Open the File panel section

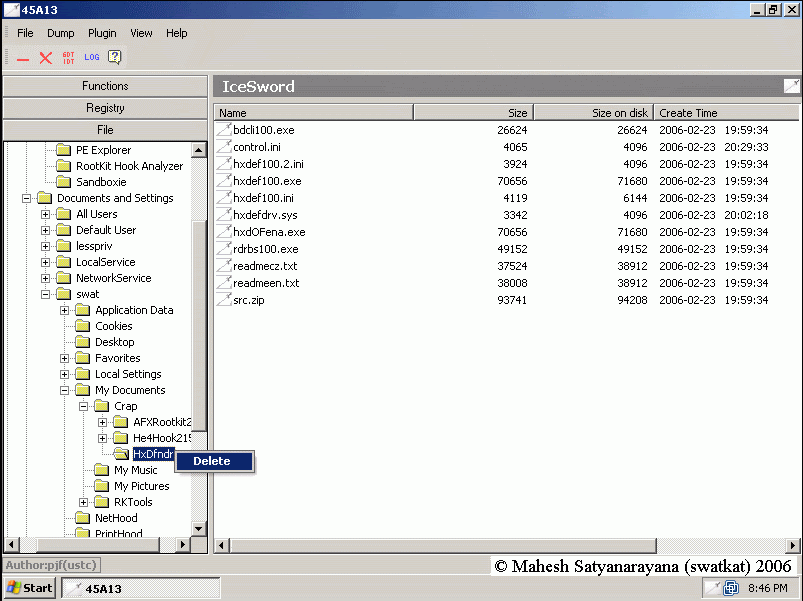105,130
